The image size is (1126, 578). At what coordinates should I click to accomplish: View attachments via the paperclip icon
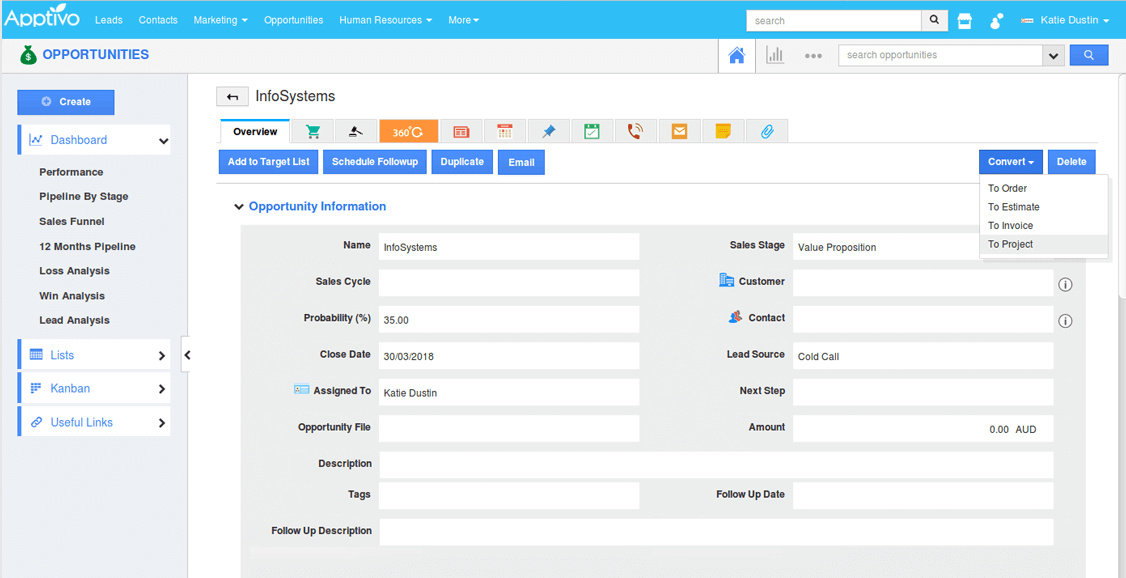(x=767, y=131)
